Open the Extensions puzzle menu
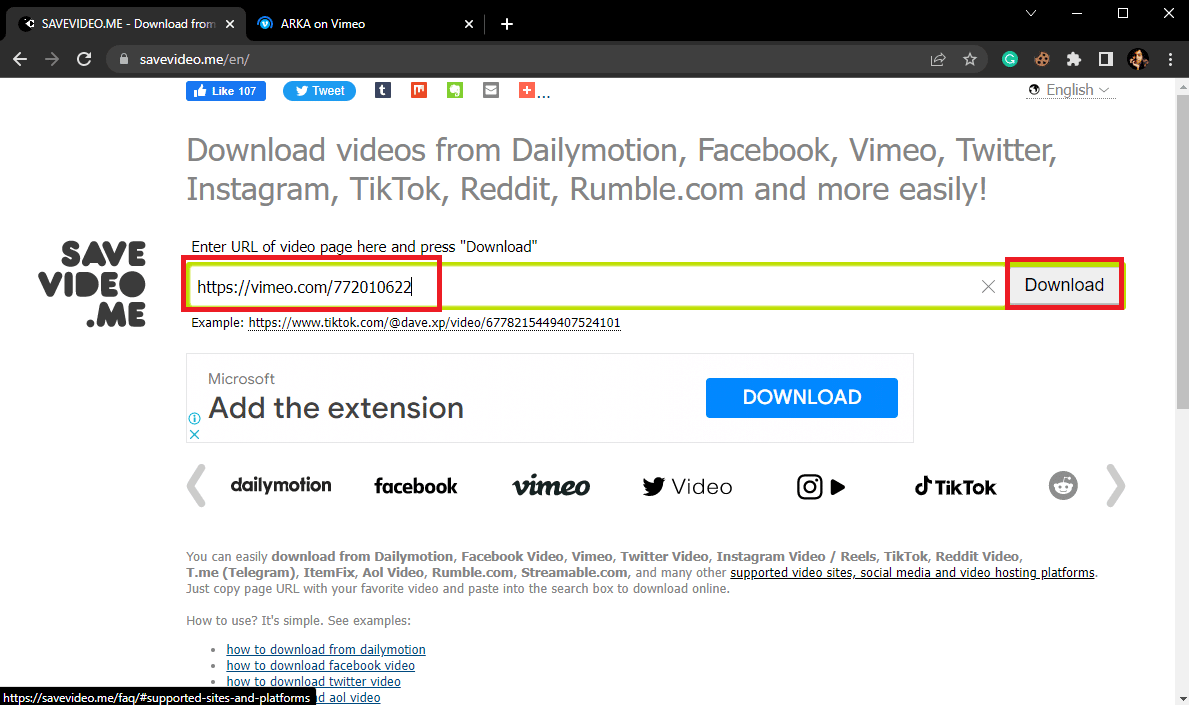The width and height of the screenshot is (1189, 705). [x=1074, y=59]
